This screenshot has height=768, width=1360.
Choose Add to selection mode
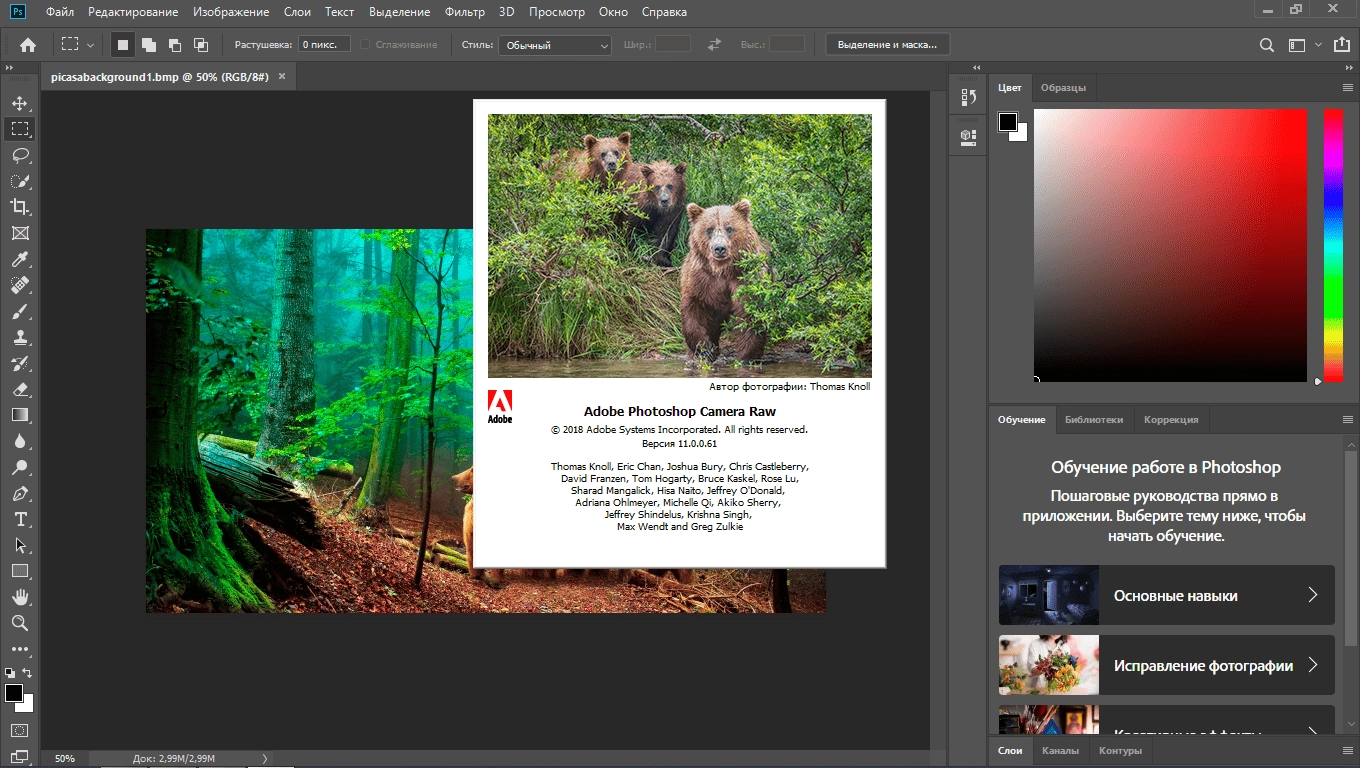coord(148,45)
